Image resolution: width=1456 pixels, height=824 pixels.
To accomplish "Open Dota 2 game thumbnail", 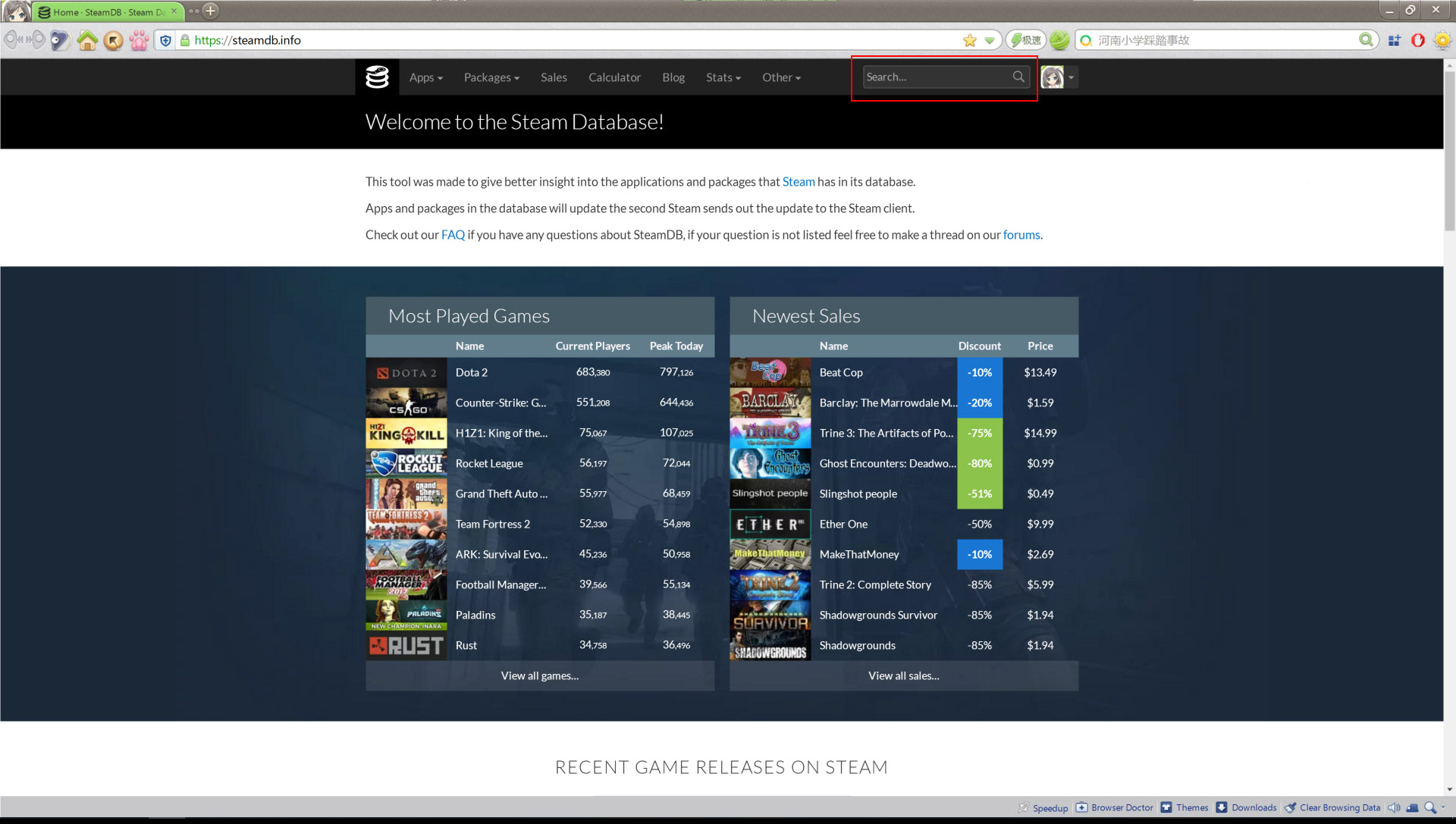I will 406,372.
